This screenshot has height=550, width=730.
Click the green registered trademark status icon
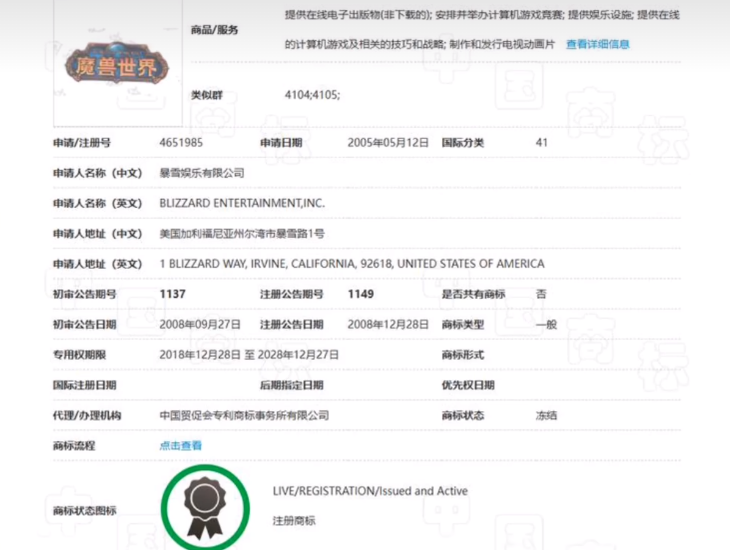205,508
